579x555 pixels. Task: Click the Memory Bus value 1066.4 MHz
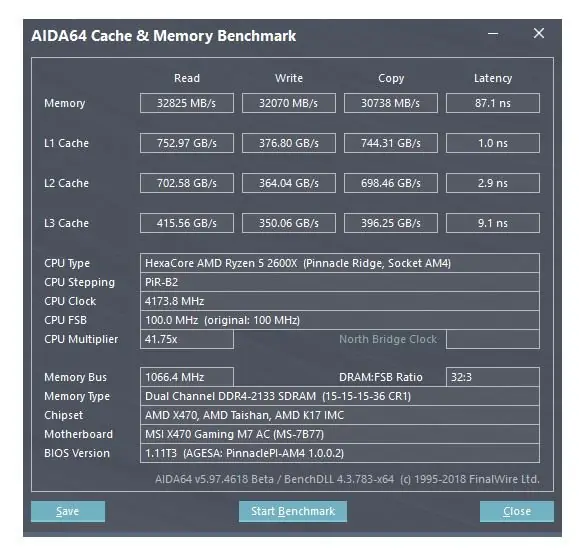click(187, 377)
